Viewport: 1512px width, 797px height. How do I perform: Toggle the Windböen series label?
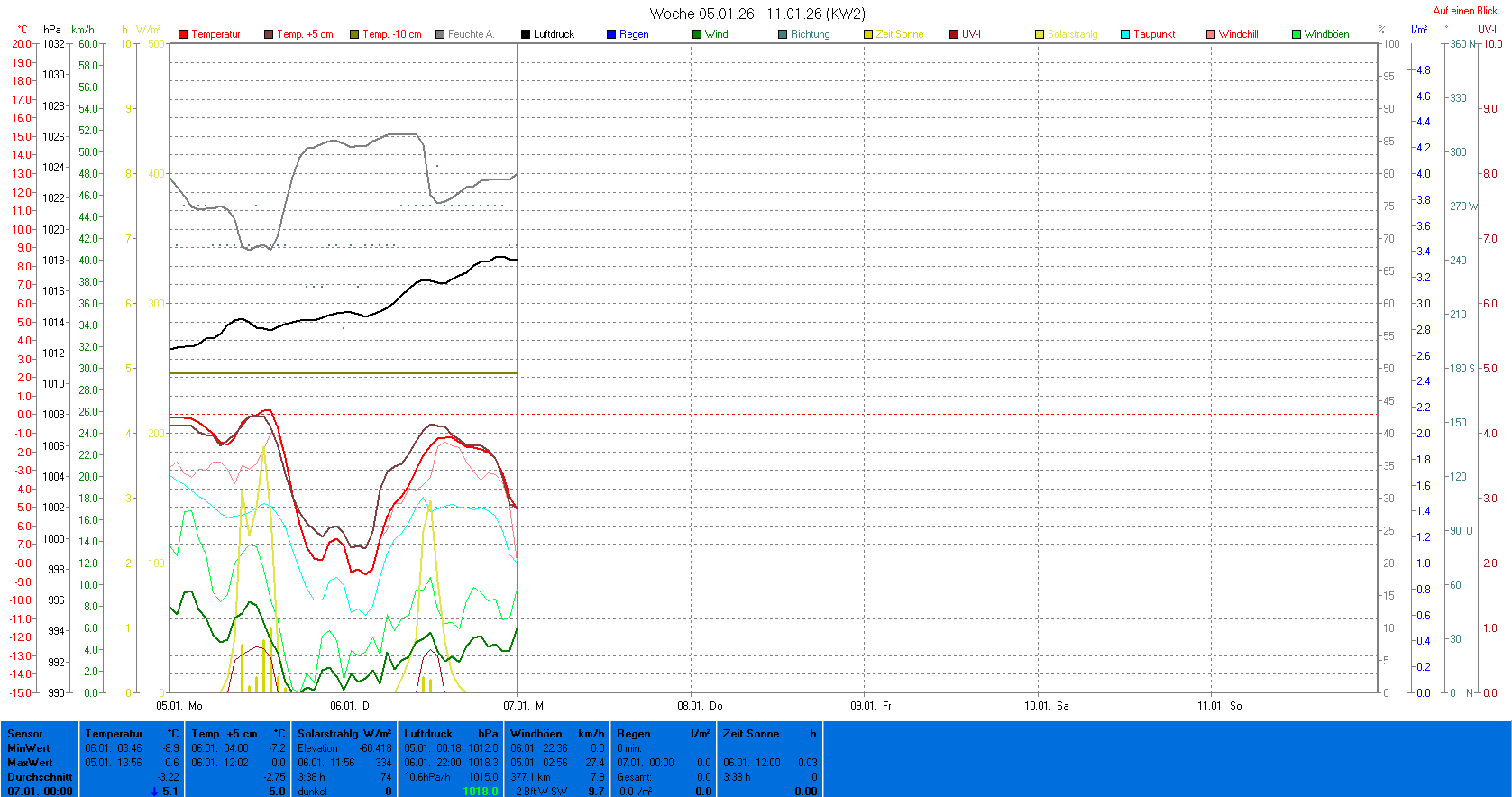pos(1326,34)
